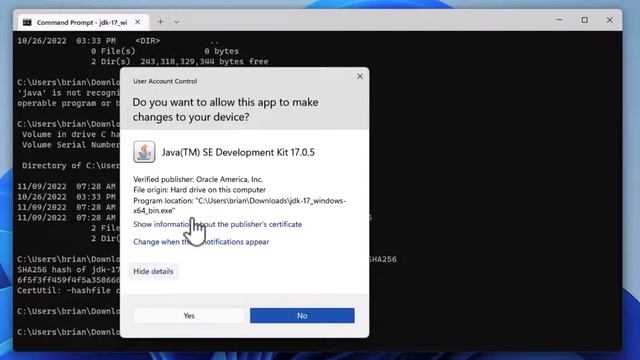This screenshot has width=640, height=360.
Task: Open Change when these notifications appear link
Action: pyautogui.click(x=201, y=242)
